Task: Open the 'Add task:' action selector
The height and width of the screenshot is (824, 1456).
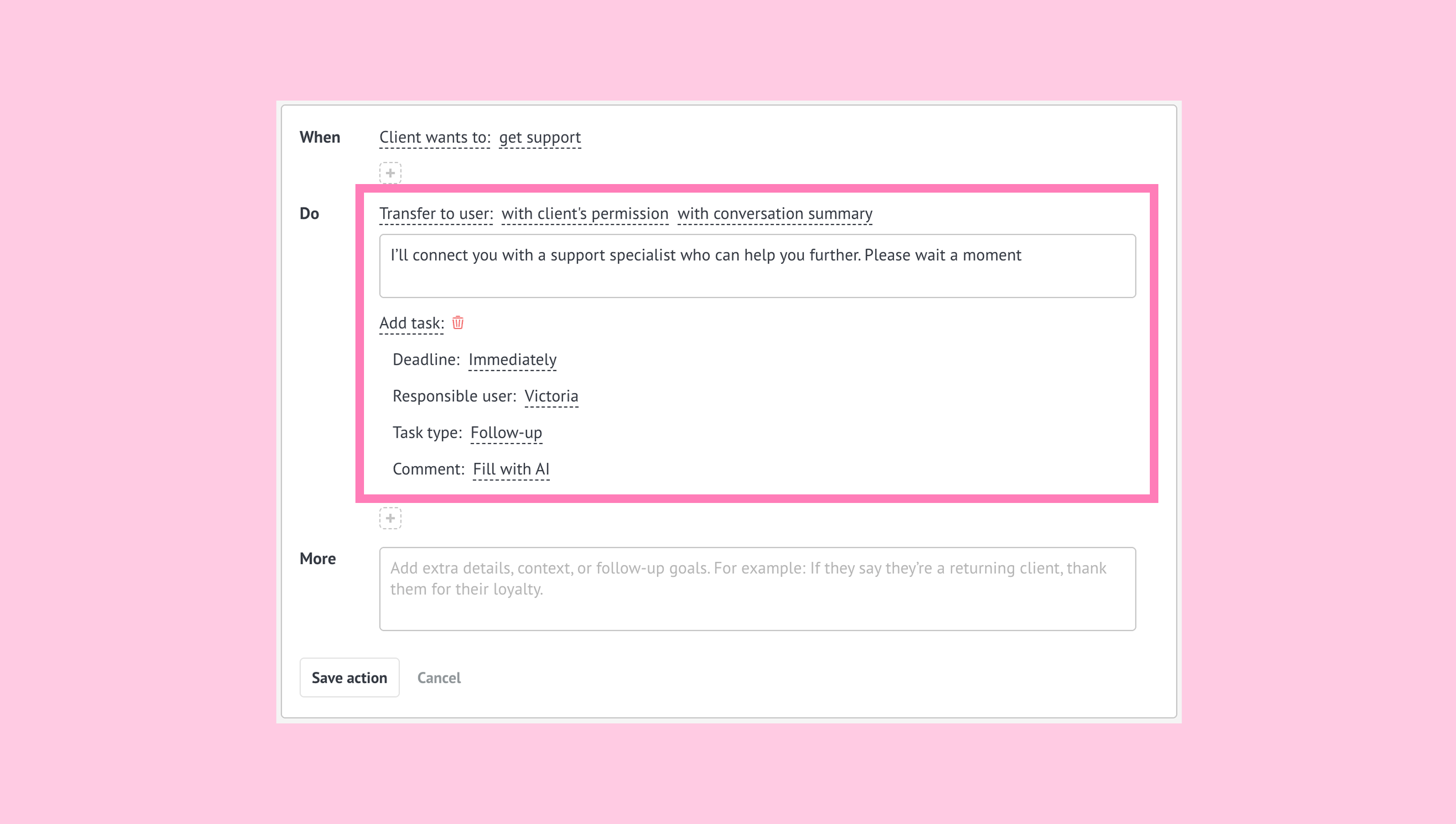Action: pyautogui.click(x=411, y=323)
